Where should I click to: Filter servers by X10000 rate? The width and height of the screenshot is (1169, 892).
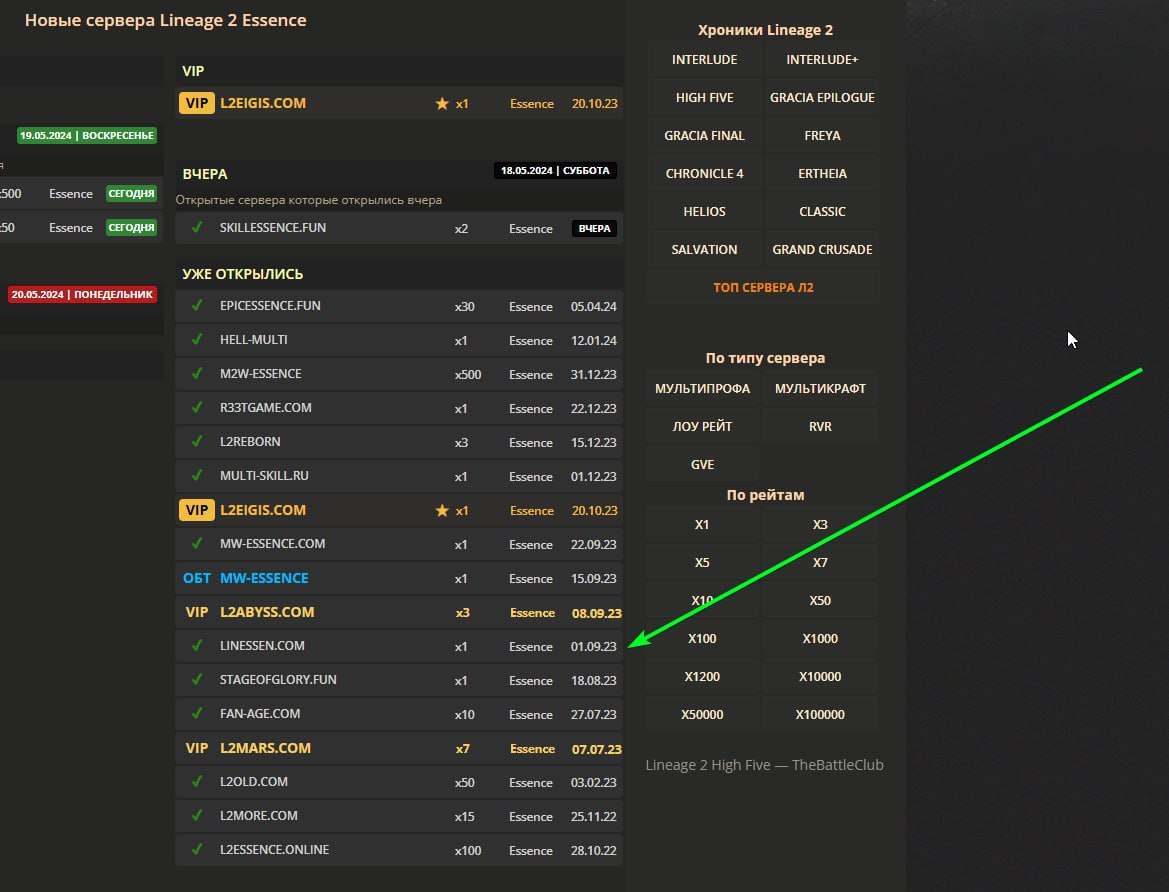(x=820, y=677)
